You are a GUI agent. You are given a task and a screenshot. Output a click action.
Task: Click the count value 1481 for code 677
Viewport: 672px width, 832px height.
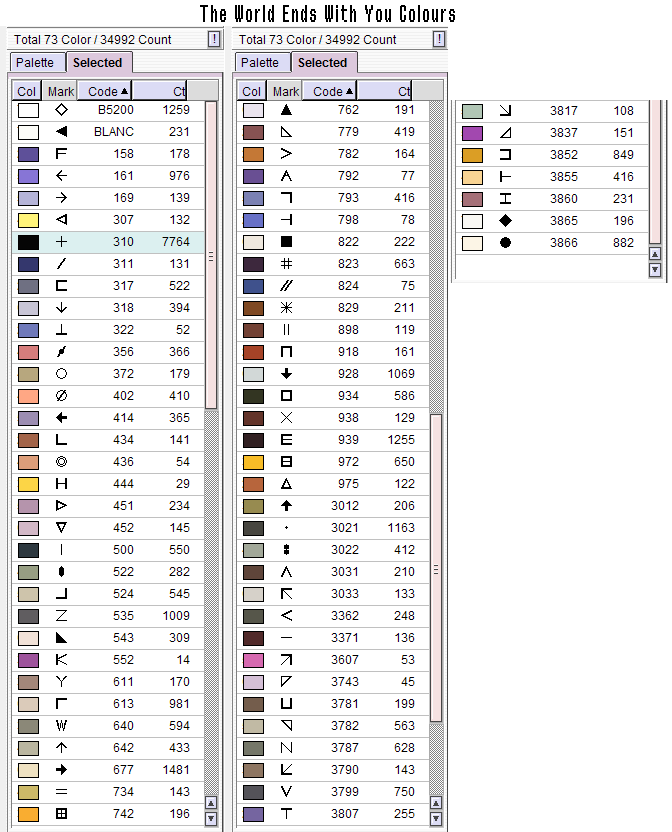(x=176, y=770)
